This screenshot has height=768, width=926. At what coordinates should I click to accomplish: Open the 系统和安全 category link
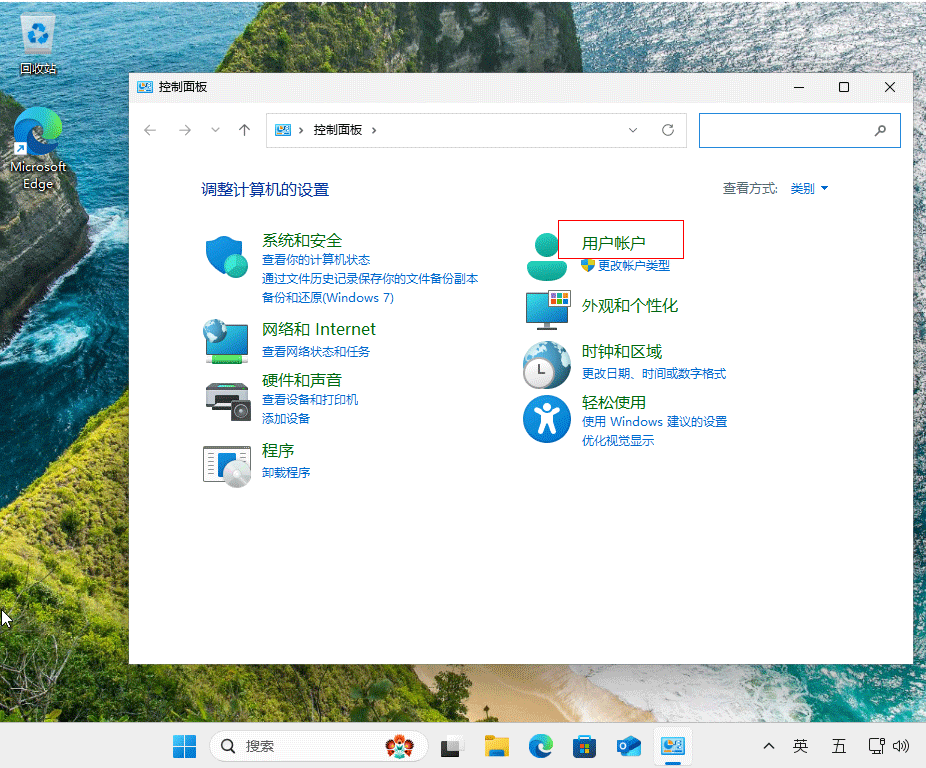pyautogui.click(x=302, y=240)
